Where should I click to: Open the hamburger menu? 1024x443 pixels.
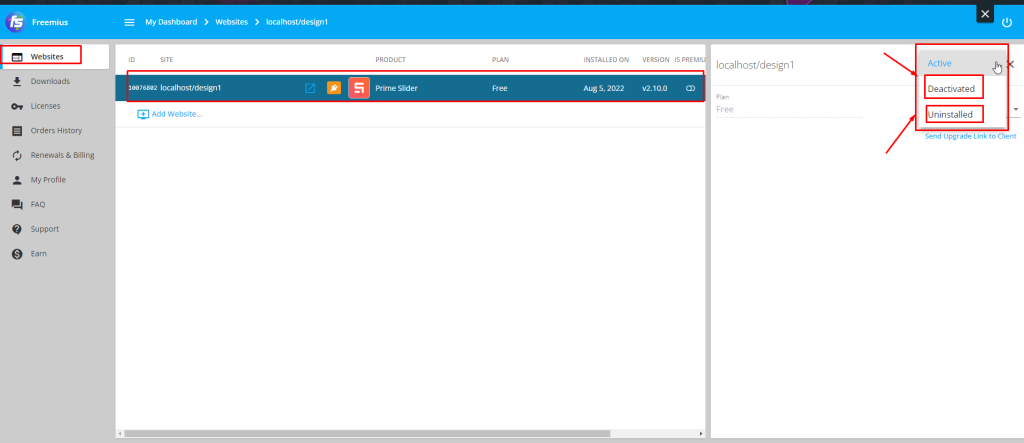[x=129, y=22]
